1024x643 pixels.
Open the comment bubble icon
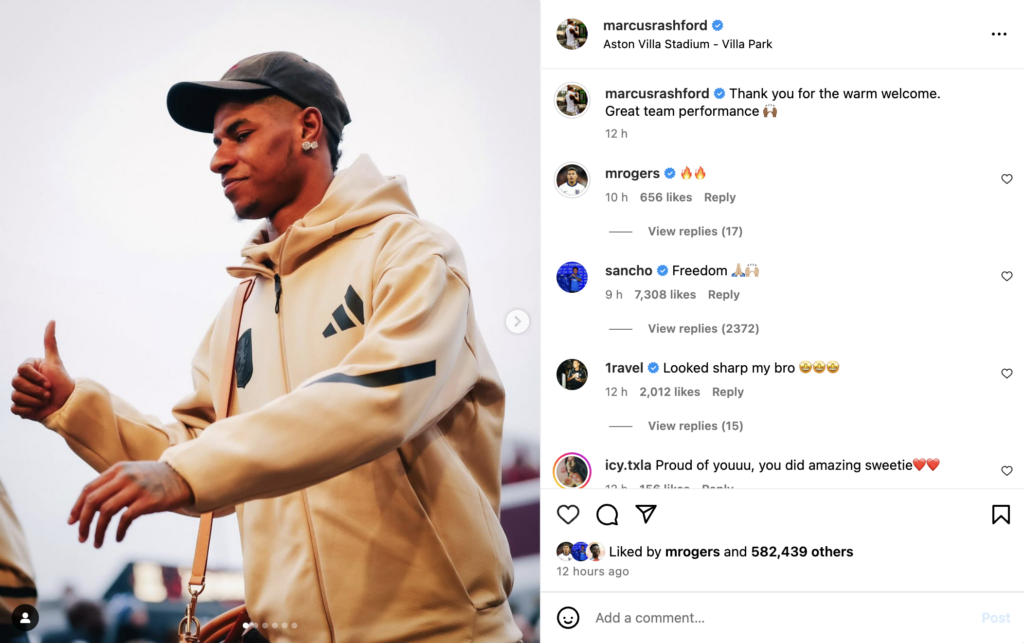[607, 514]
